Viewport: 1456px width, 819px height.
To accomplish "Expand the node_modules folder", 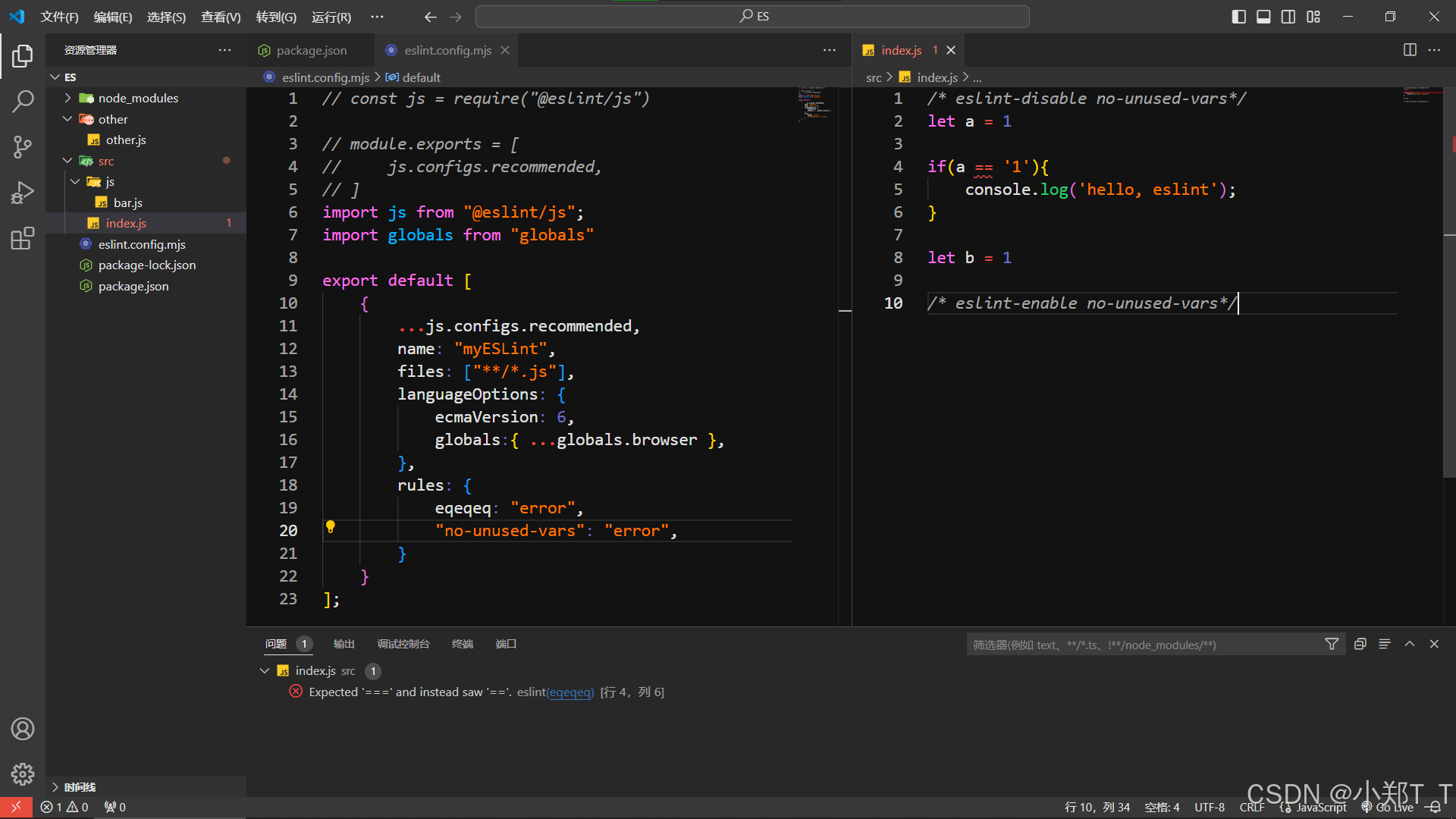I will 68,98.
